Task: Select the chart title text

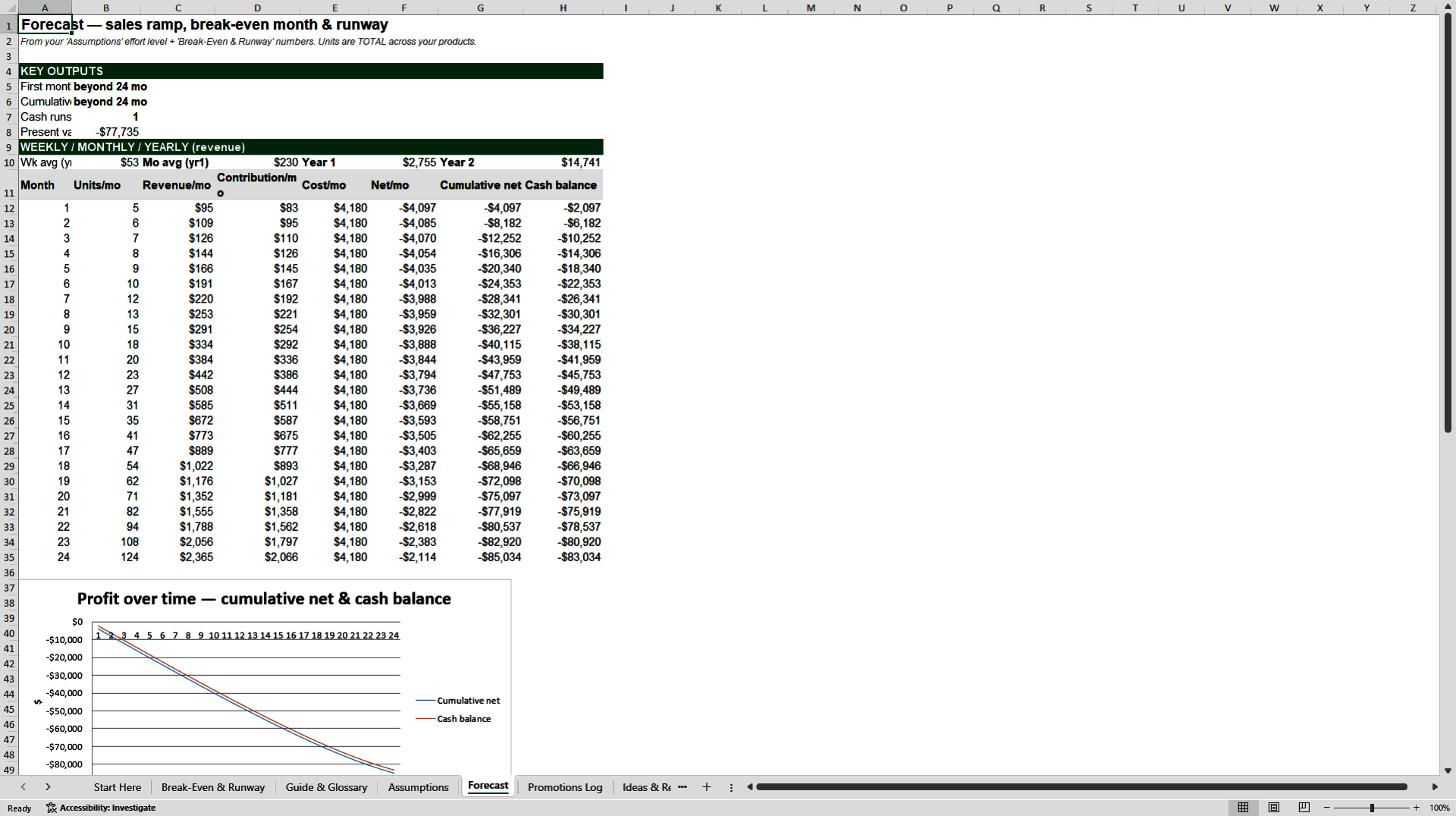Action: click(264, 599)
